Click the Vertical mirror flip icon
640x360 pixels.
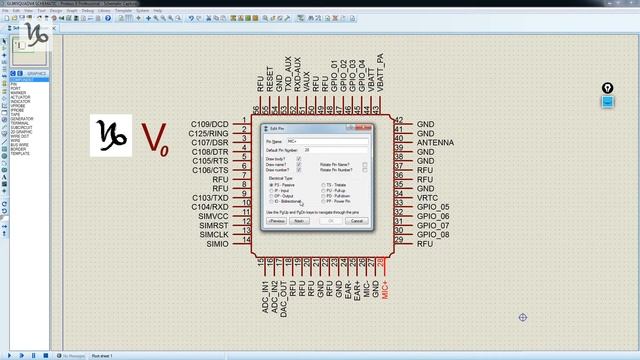point(4,233)
